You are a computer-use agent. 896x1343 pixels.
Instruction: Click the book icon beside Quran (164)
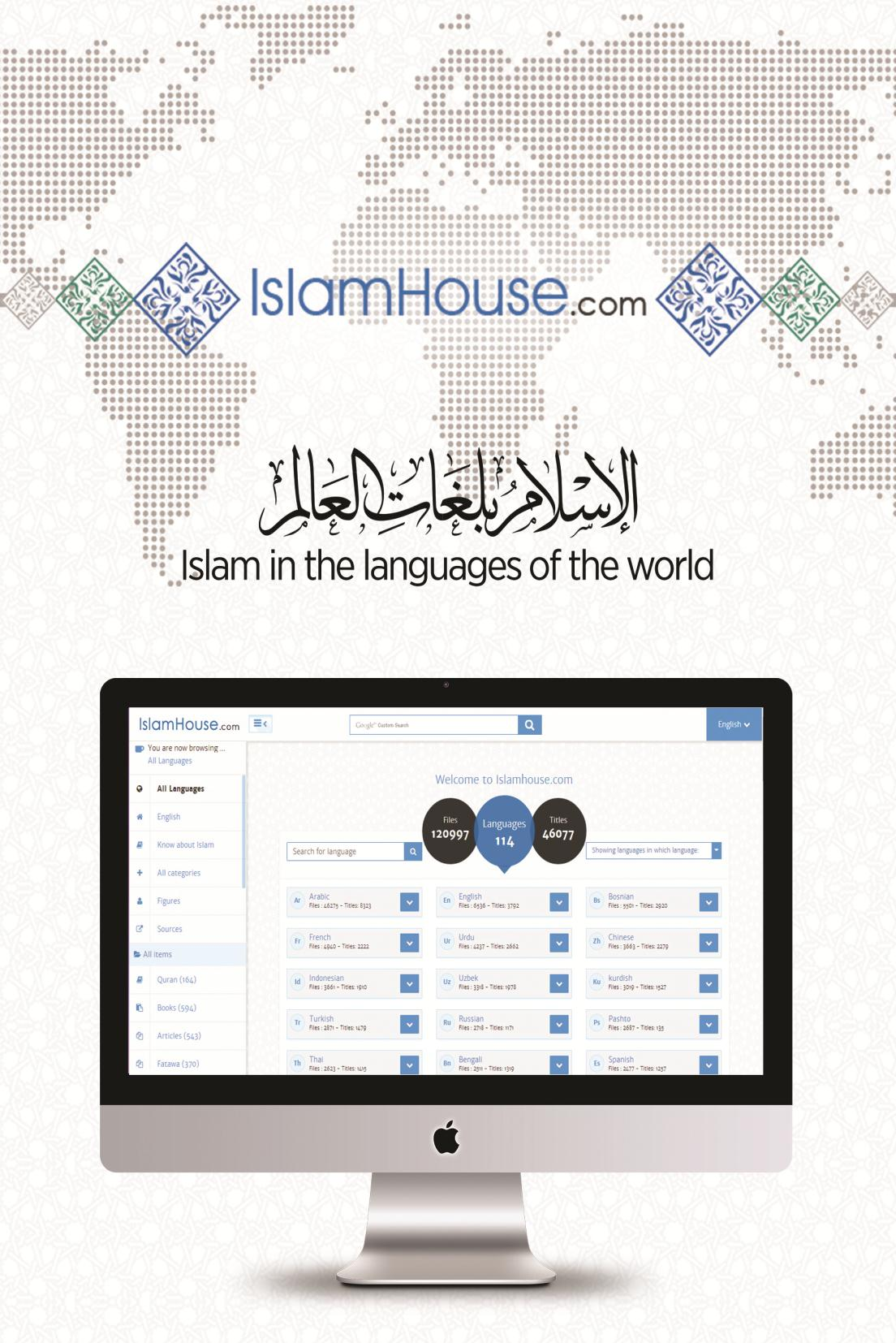pyautogui.click(x=140, y=980)
